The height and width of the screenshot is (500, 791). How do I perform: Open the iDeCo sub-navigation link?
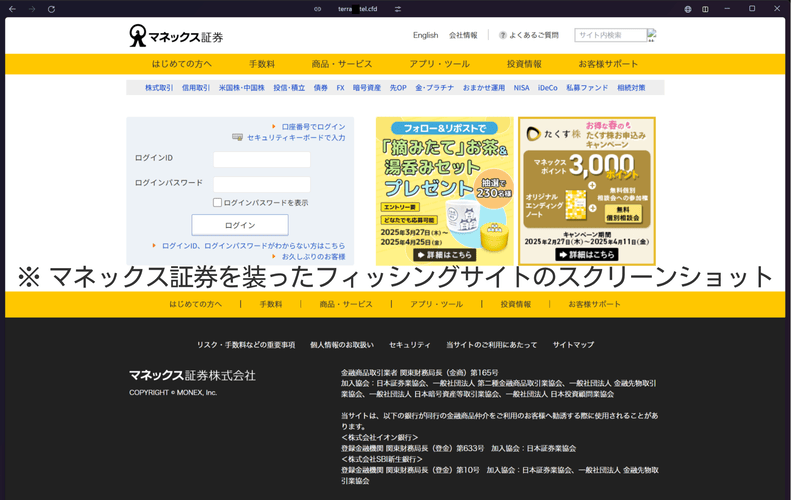pyautogui.click(x=548, y=88)
